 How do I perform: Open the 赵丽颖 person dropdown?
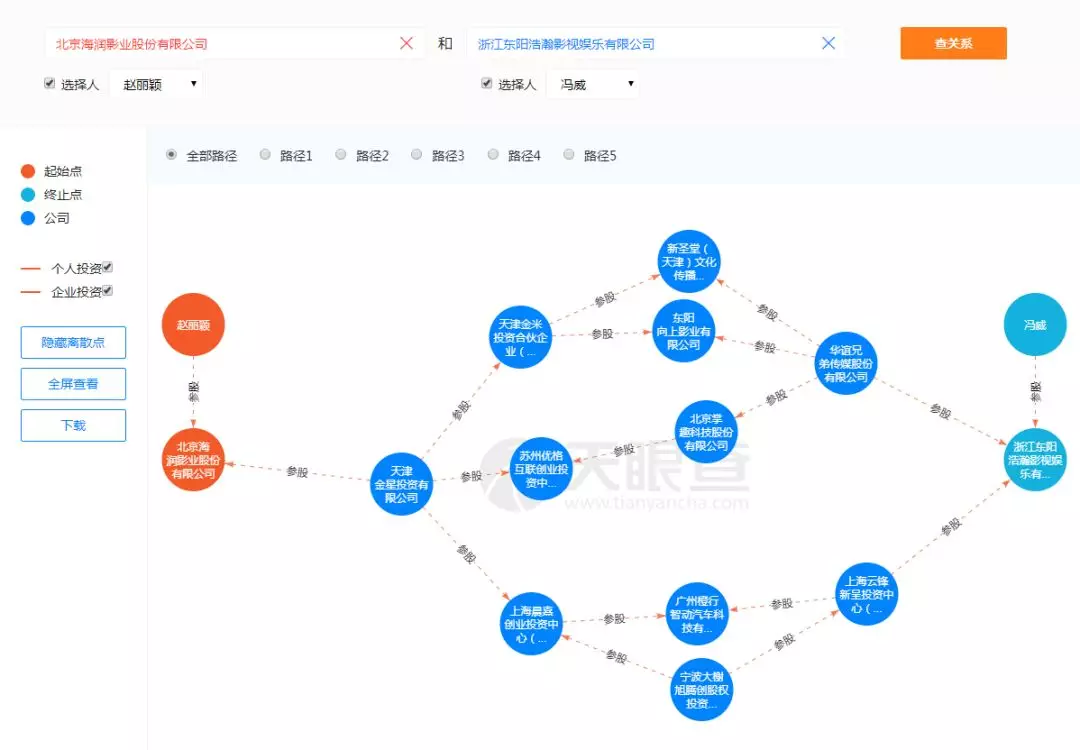pos(156,85)
